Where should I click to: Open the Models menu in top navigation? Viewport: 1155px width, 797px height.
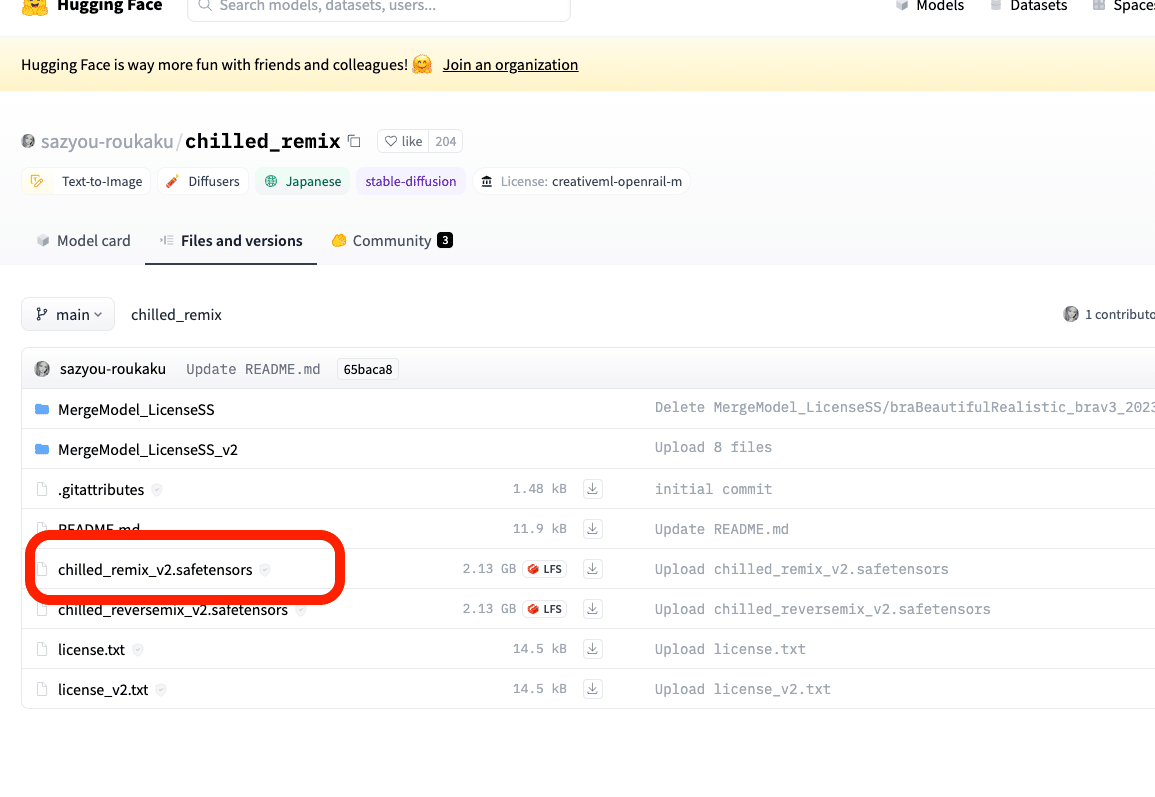930,6
